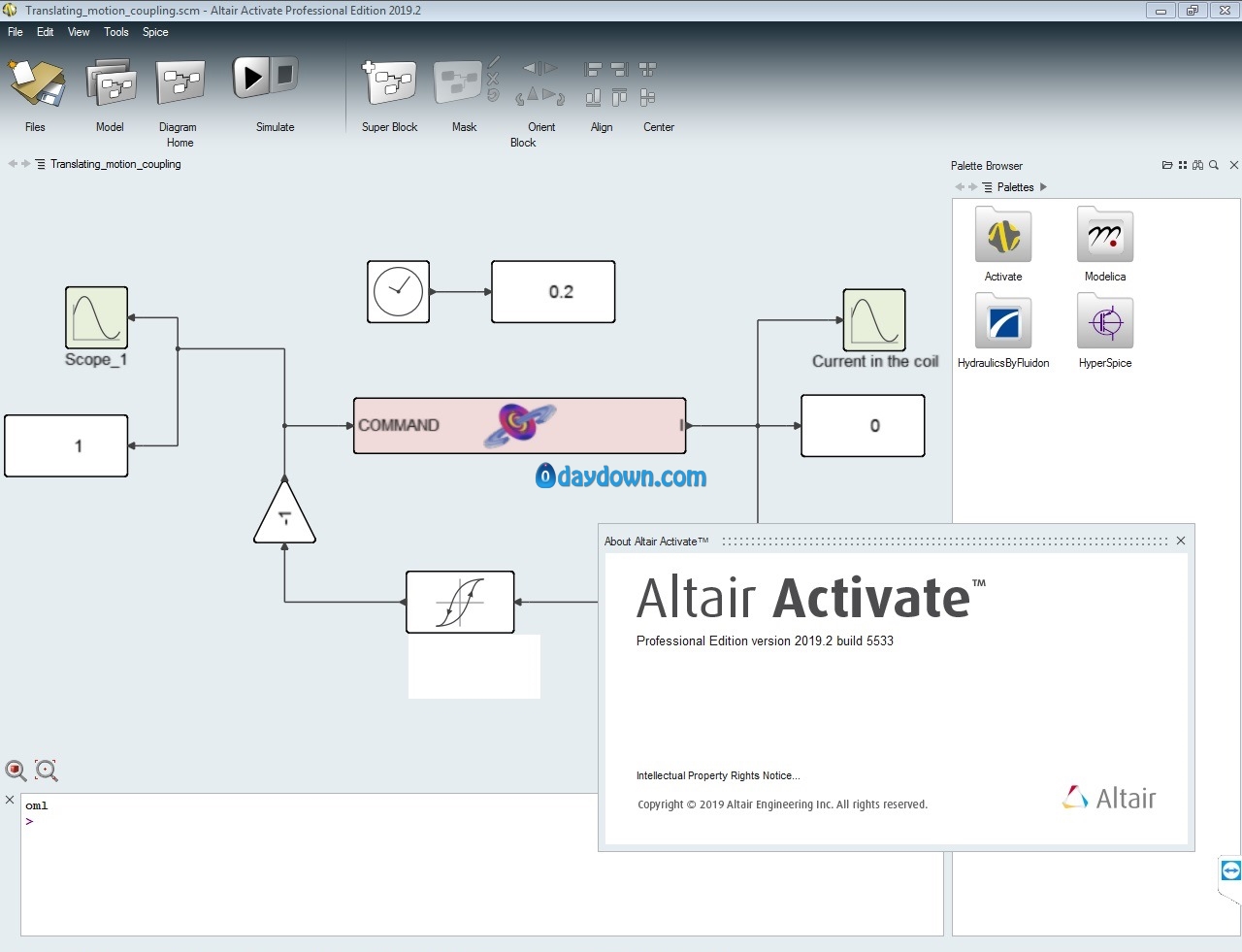Align blocks to right edge

[620, 70]
